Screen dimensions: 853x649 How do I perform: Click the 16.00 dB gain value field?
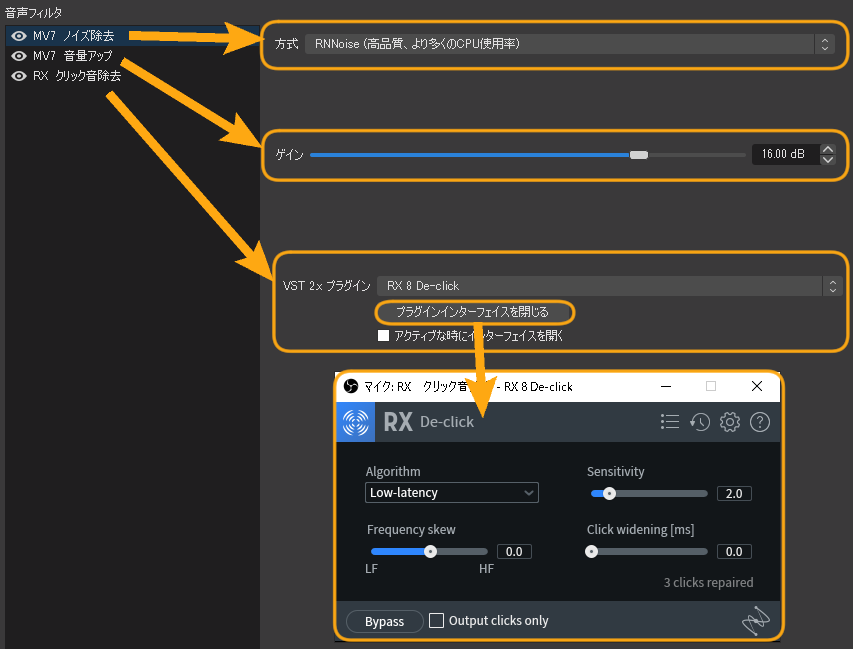(x=785, y=154)
